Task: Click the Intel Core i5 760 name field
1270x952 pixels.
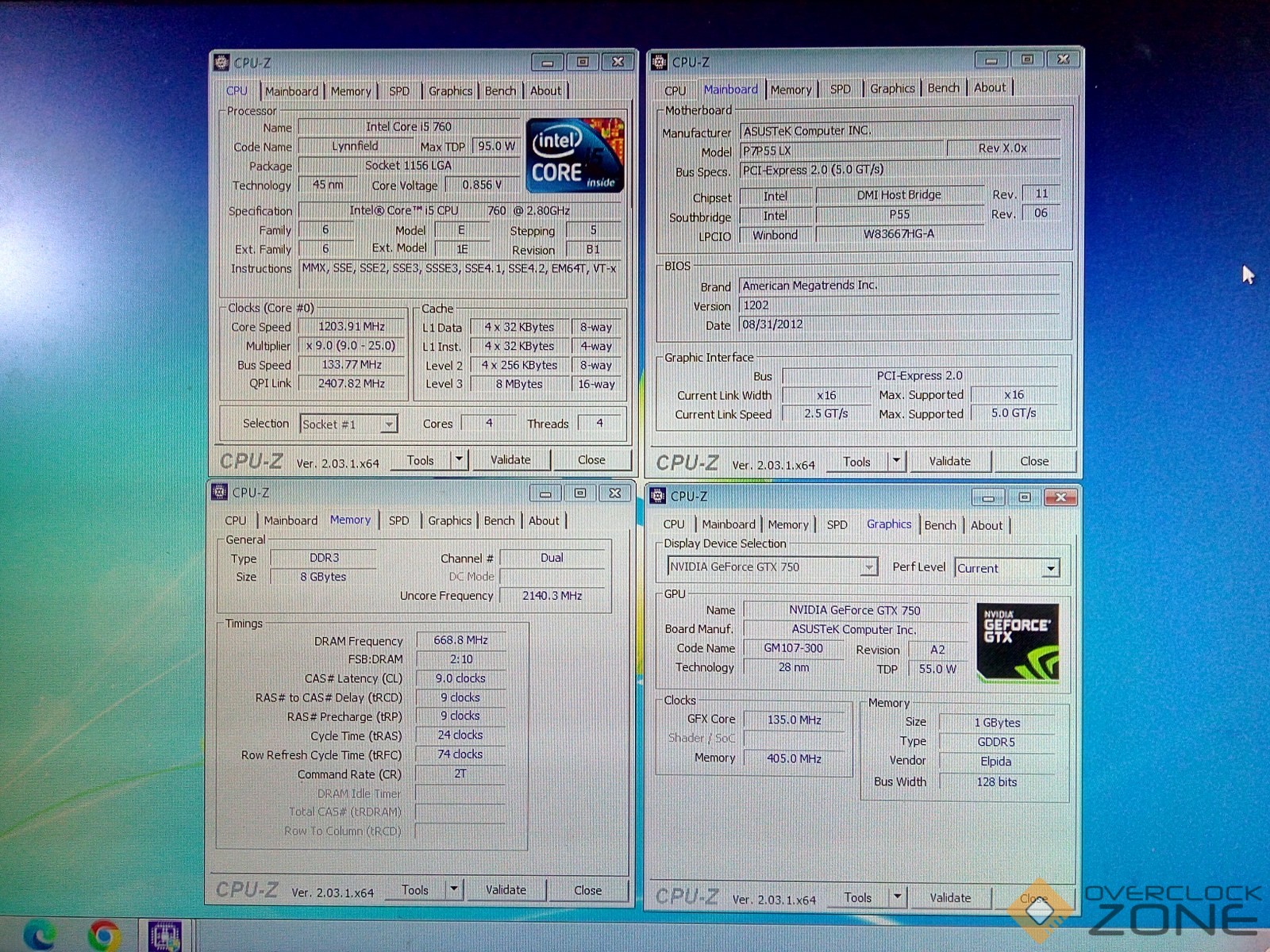Action: point(408,127)
